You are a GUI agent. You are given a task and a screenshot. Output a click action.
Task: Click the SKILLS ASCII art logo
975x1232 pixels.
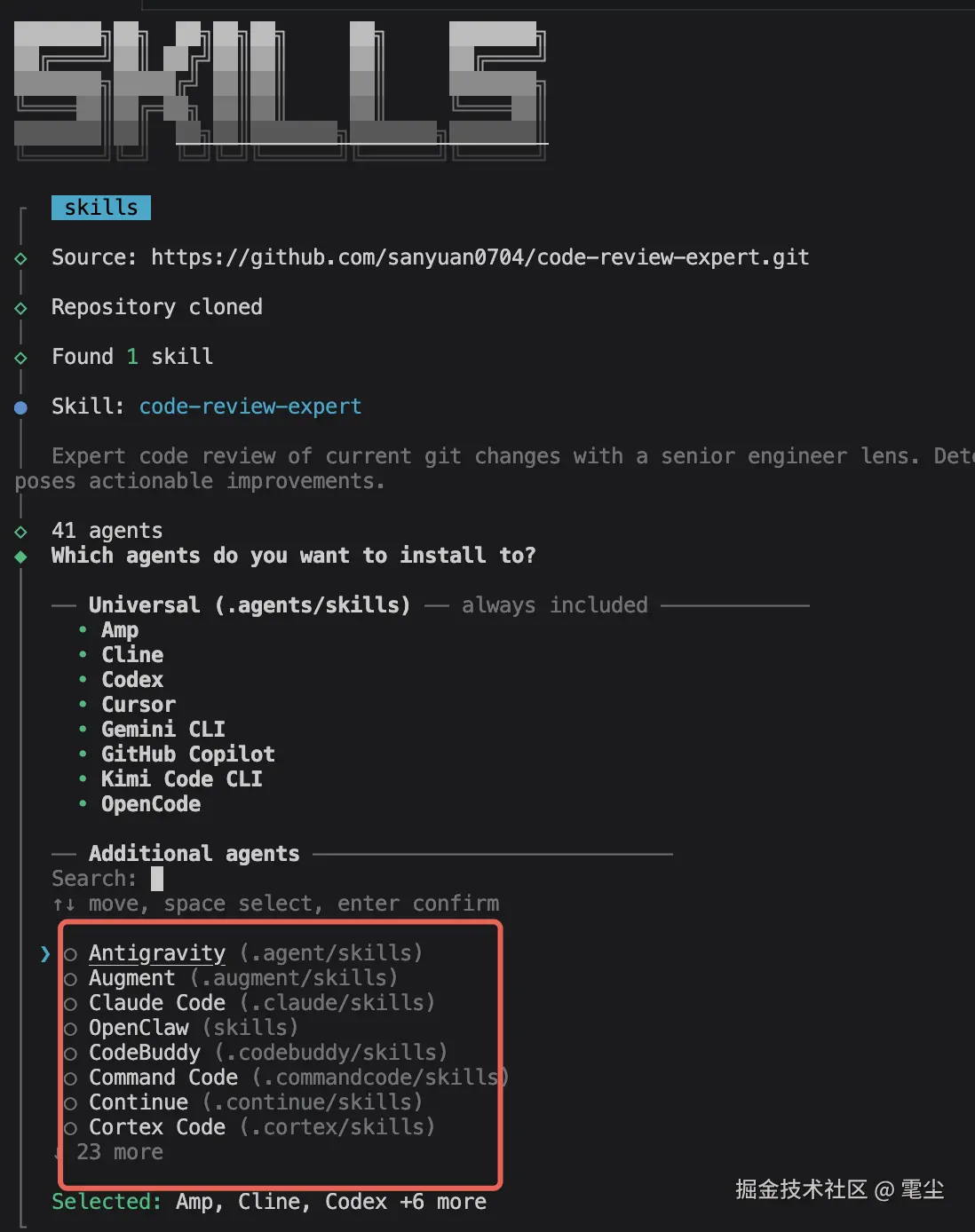(x=280, y=89)
